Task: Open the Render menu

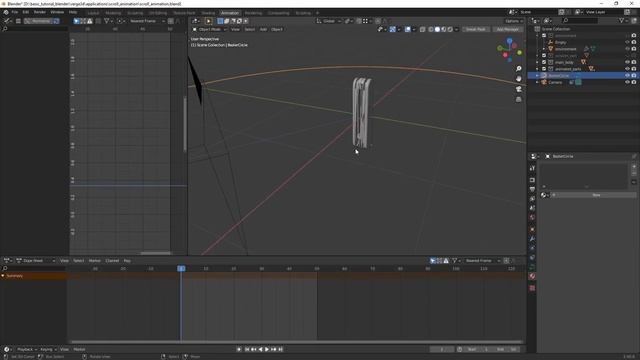Action: [40, 12]
